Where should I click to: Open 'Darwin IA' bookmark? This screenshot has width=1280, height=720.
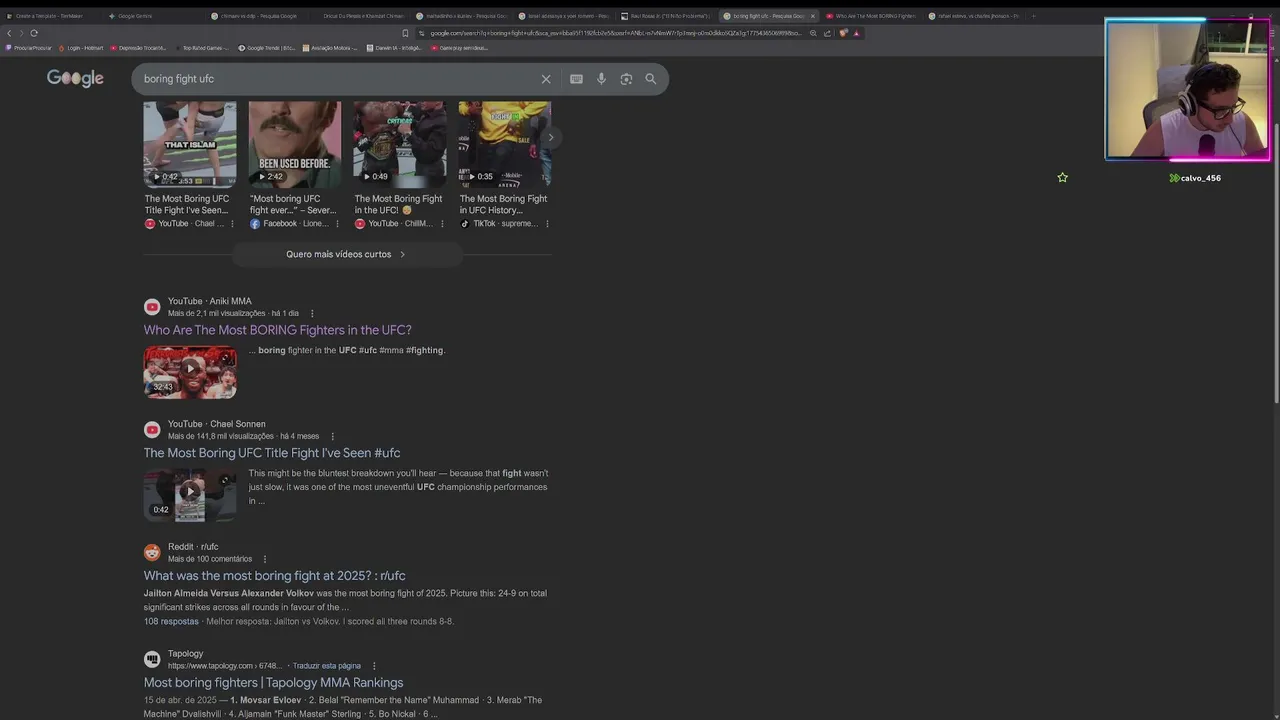click(x=393, y=48)
